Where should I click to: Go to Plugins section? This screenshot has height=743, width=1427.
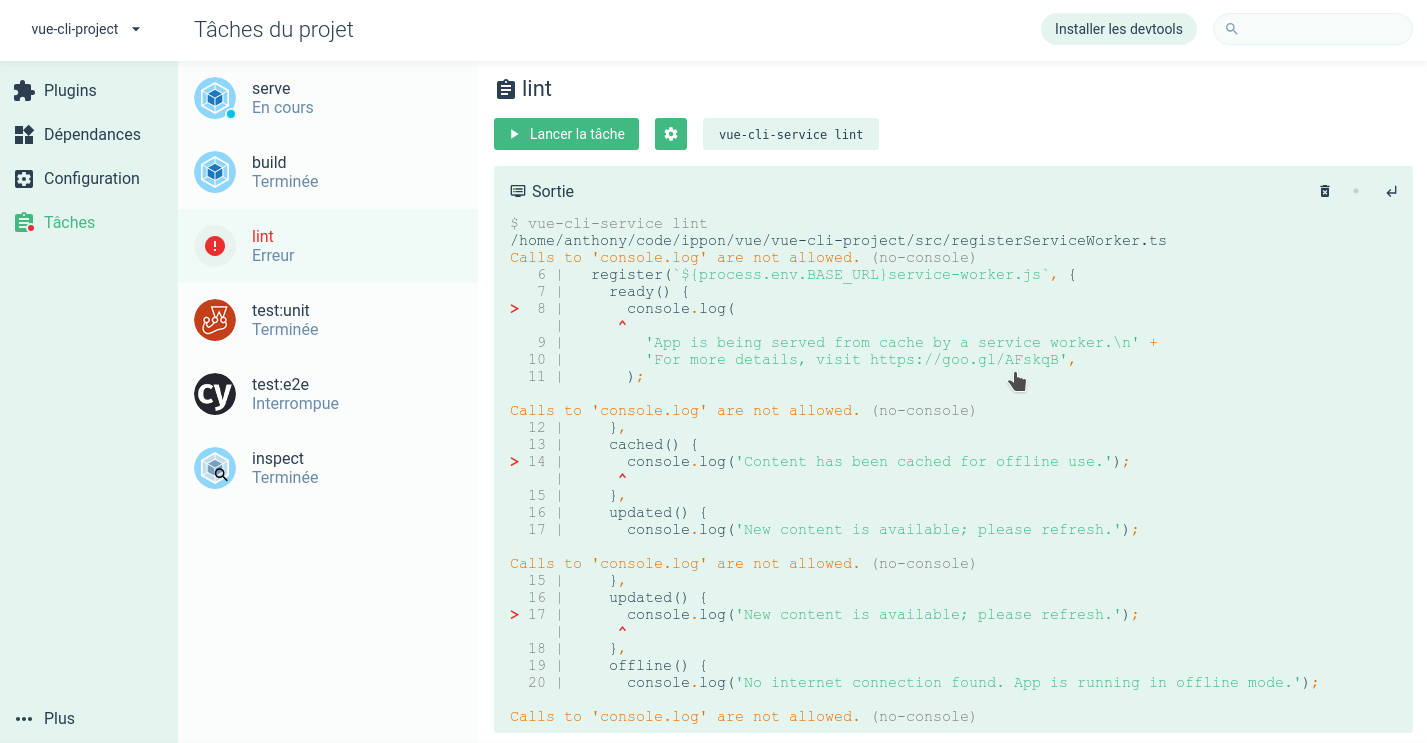pos(69,90)
